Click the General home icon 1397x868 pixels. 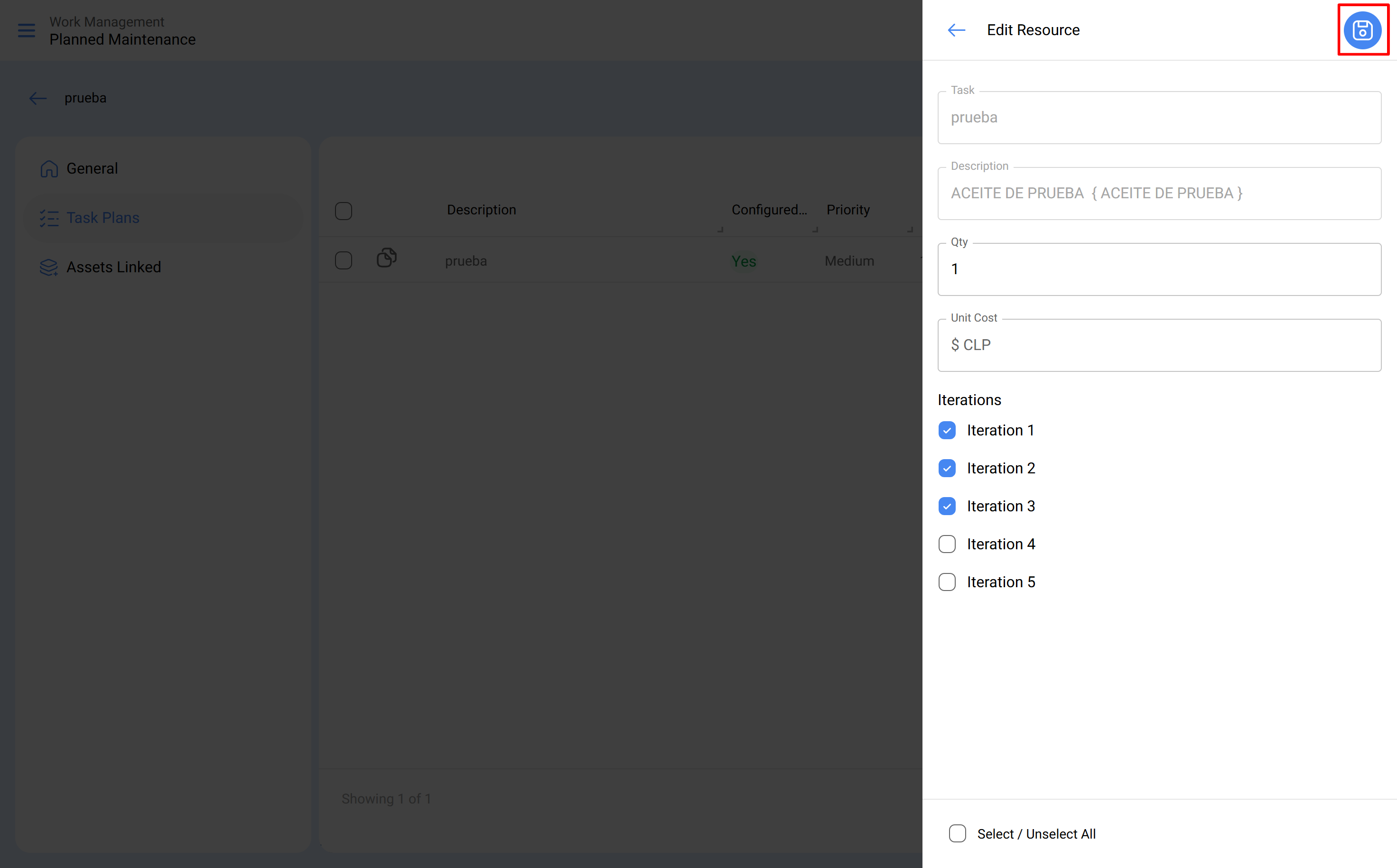click(49, 168)
